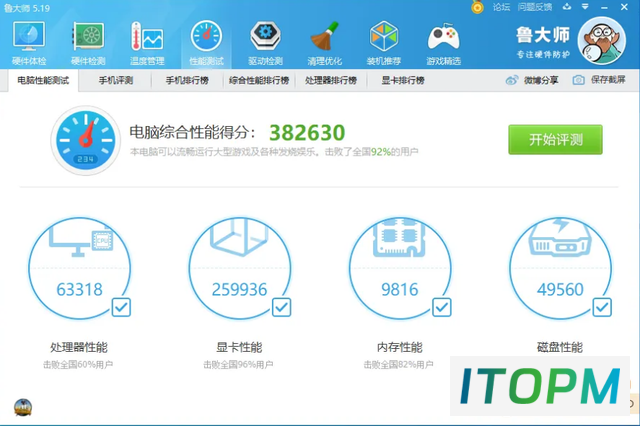This screenshot has height=426, width=640.
Task: Click the 电脑综合性能得分 heading
Action: [193, 132]
